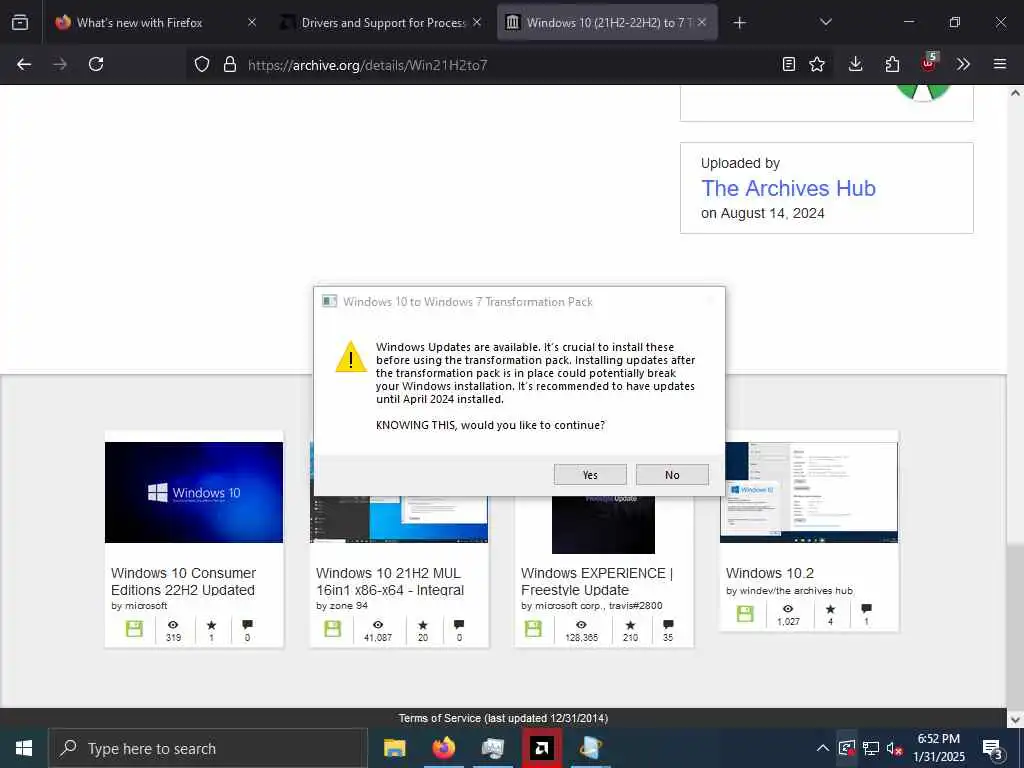1024x768 pixels.
Task: Open the Firefox downloads panel
Action: [856, 64]
